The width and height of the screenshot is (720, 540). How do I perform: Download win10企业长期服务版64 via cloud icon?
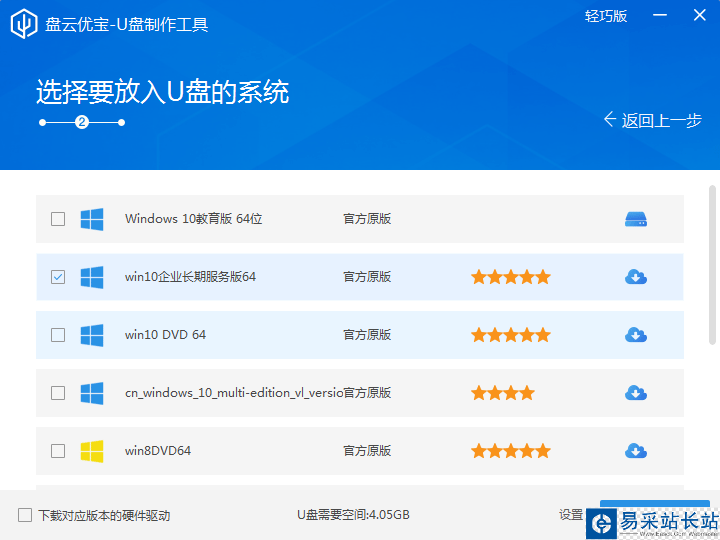pos(636,277)
